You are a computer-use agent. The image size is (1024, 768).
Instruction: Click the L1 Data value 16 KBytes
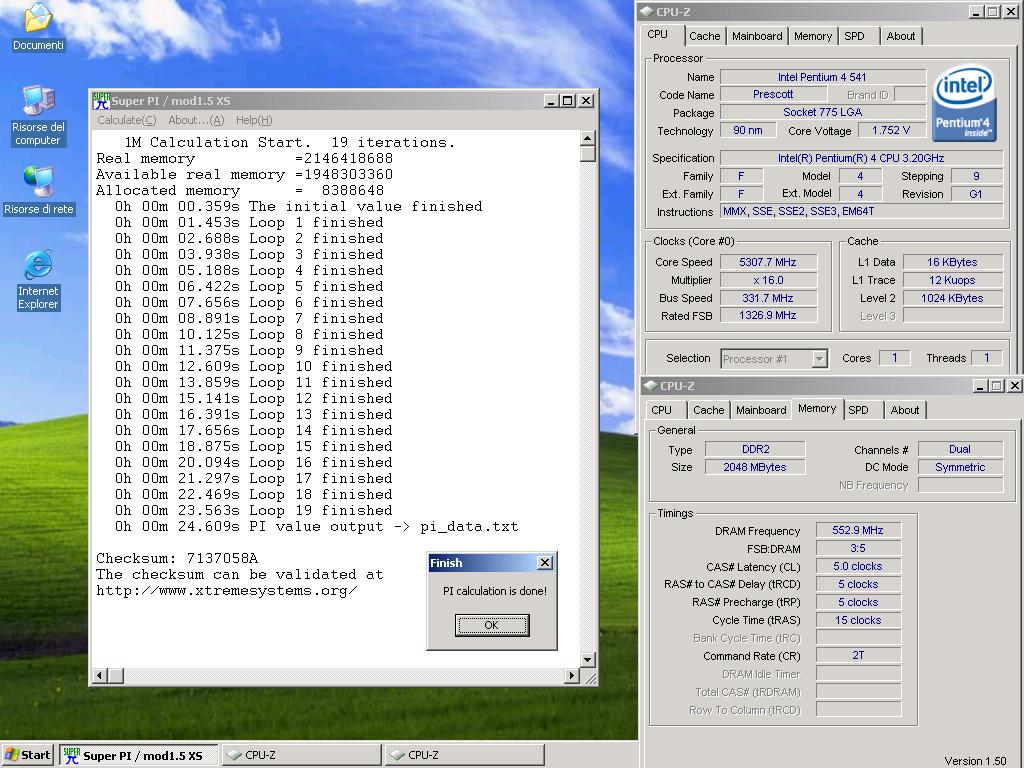coord(952,262)
